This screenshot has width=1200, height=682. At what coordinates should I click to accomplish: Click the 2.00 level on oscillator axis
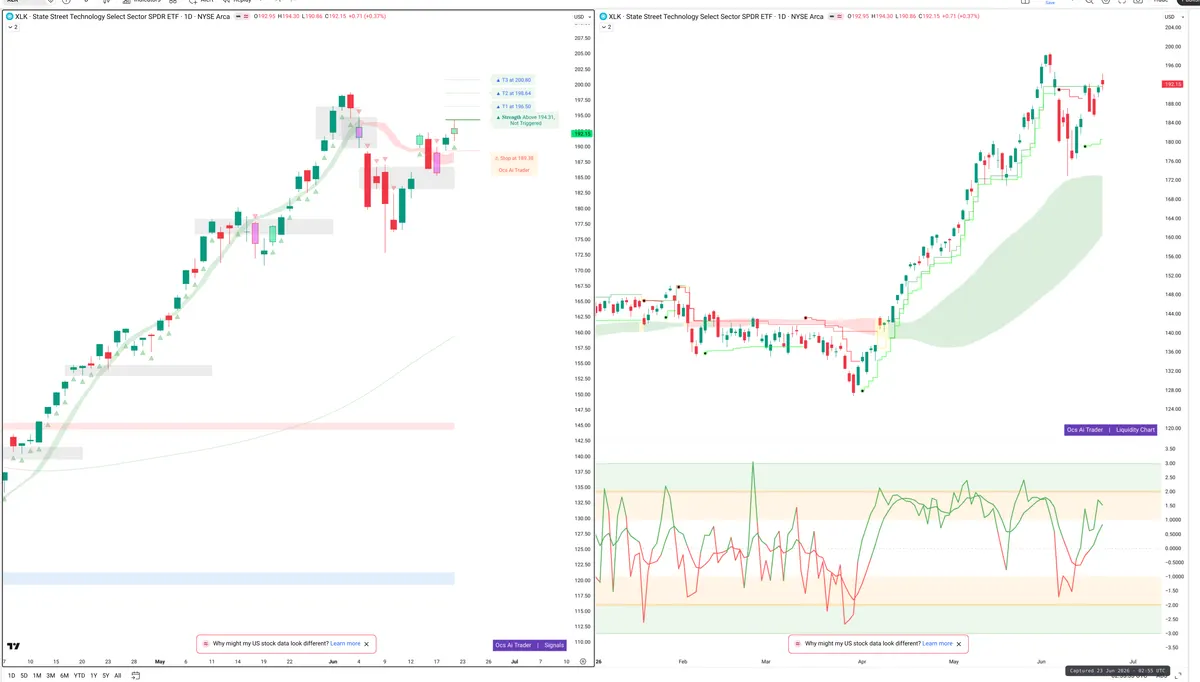(1169, 492)
